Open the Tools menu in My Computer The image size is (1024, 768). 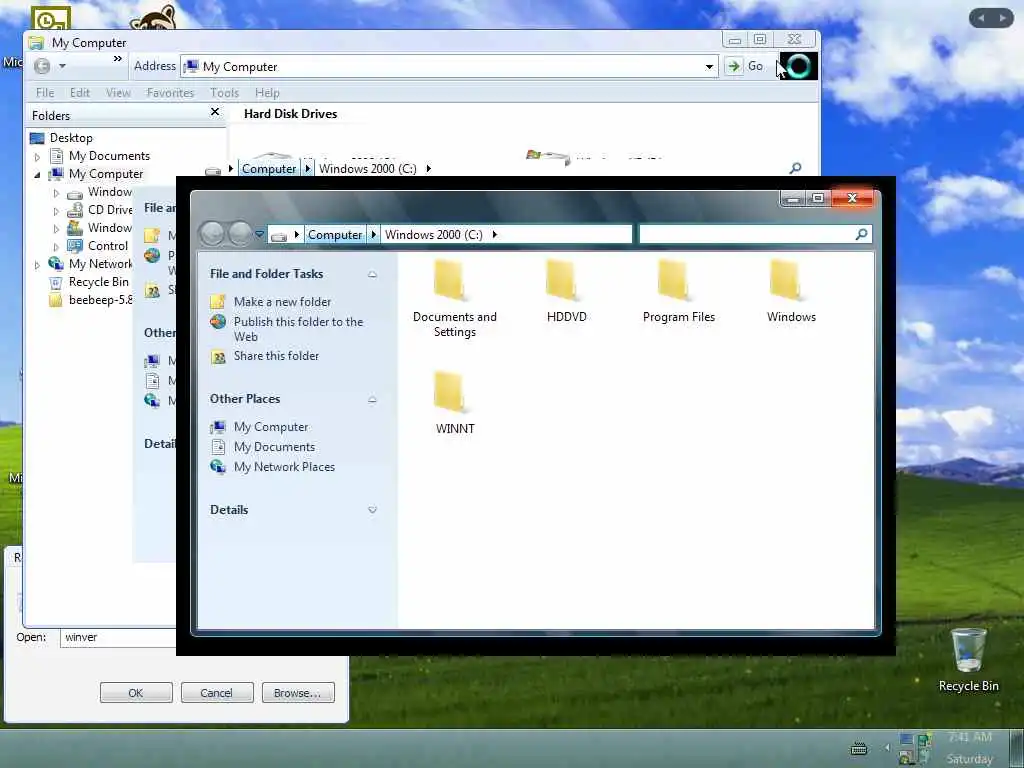tap(225, 93)
